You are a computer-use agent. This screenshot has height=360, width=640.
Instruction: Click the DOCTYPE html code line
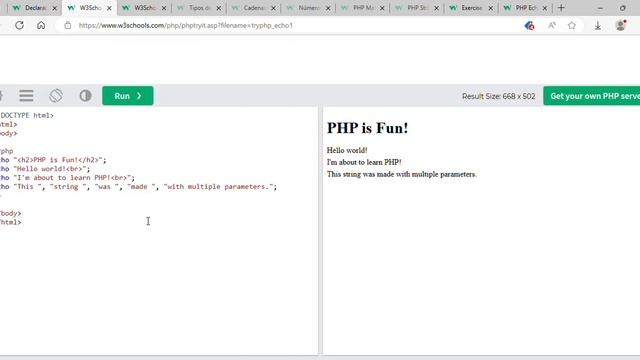point(27,116)
